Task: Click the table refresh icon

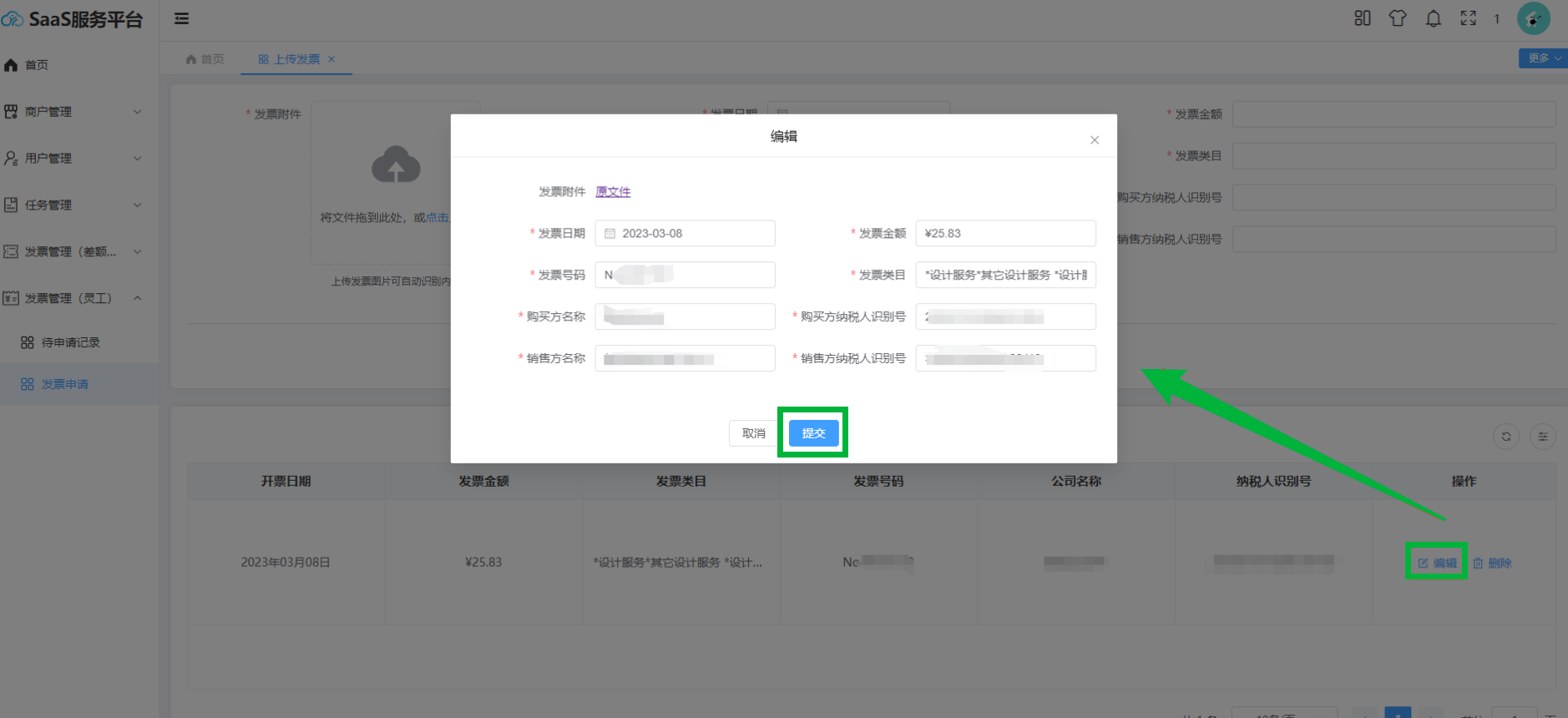Action: 1505,436
